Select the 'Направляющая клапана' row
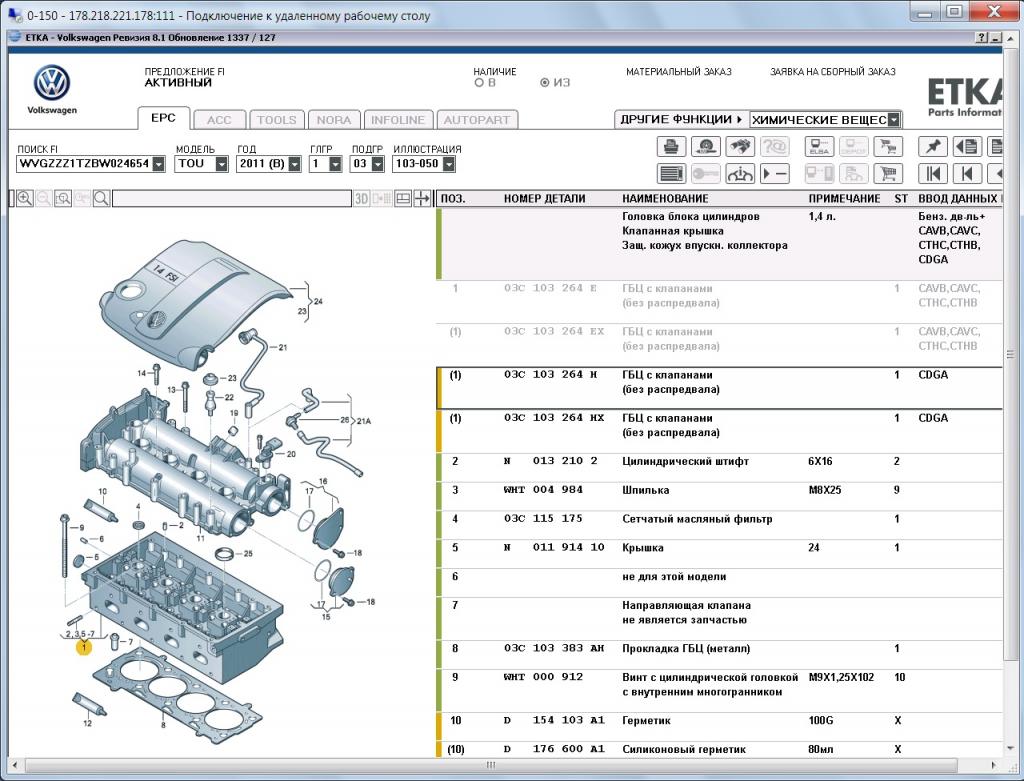Image resolution: width=1024 pixels, height=781 pixels. tap(719, 619)
